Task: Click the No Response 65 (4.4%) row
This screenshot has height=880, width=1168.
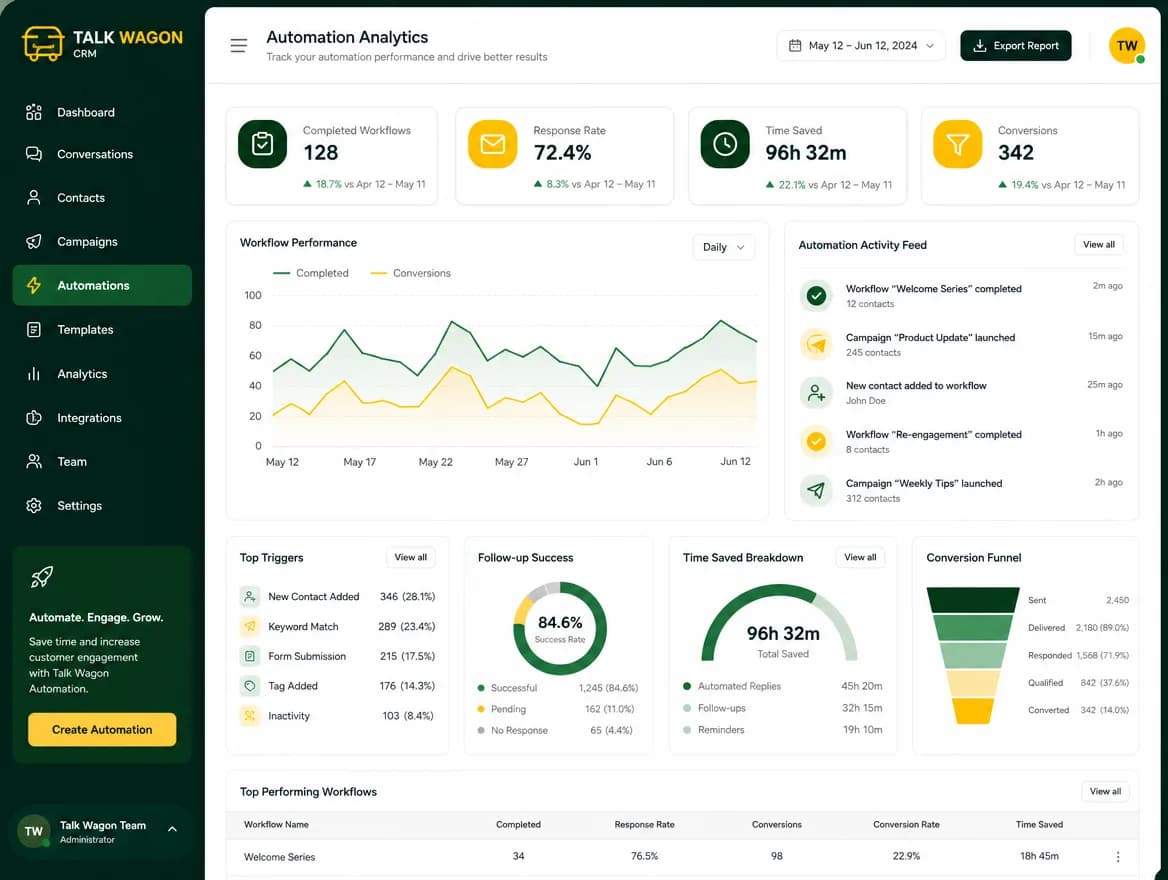Action: 557,730
